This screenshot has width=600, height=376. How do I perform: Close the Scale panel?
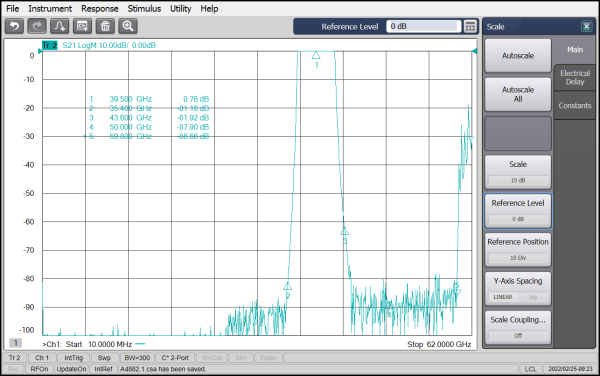586,26
